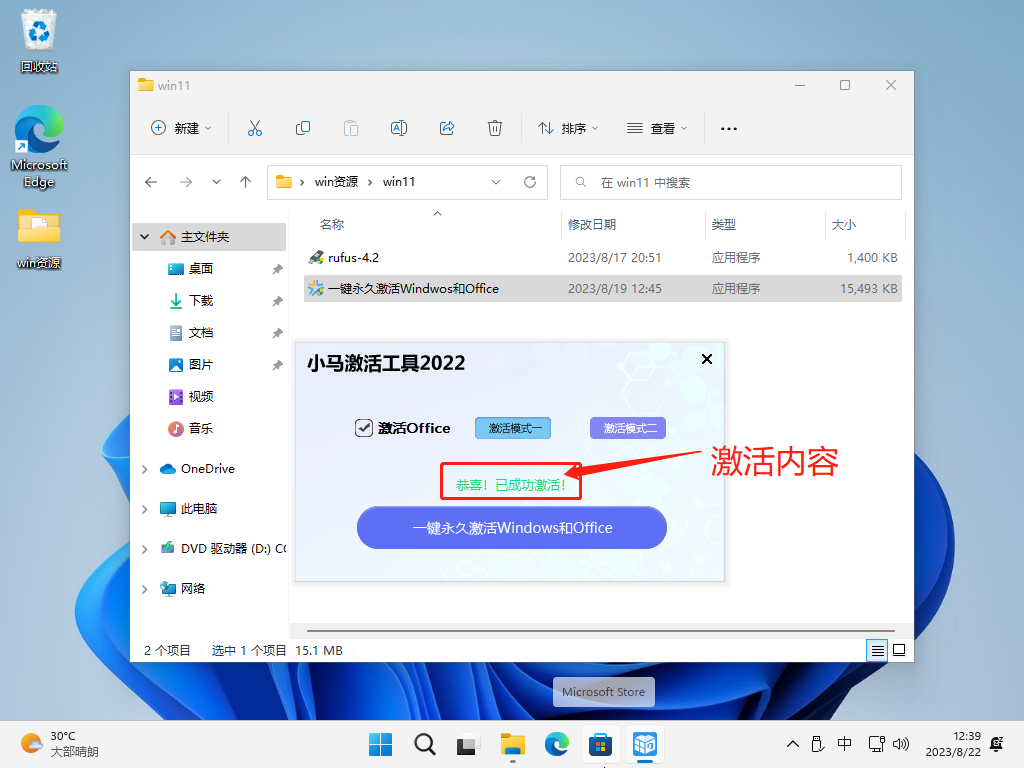Click the 在 win11 中搜索 search box
Image resolution: width=1024 pixels, height=768 pixels.
tap(731, 182)
